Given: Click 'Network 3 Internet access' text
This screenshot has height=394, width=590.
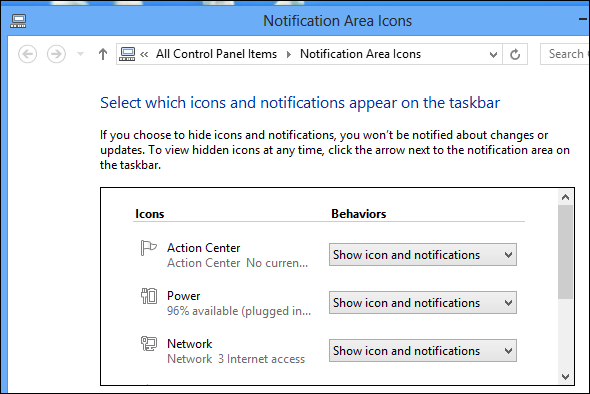Looking at the screenshot, I should [x=236, y=359].
